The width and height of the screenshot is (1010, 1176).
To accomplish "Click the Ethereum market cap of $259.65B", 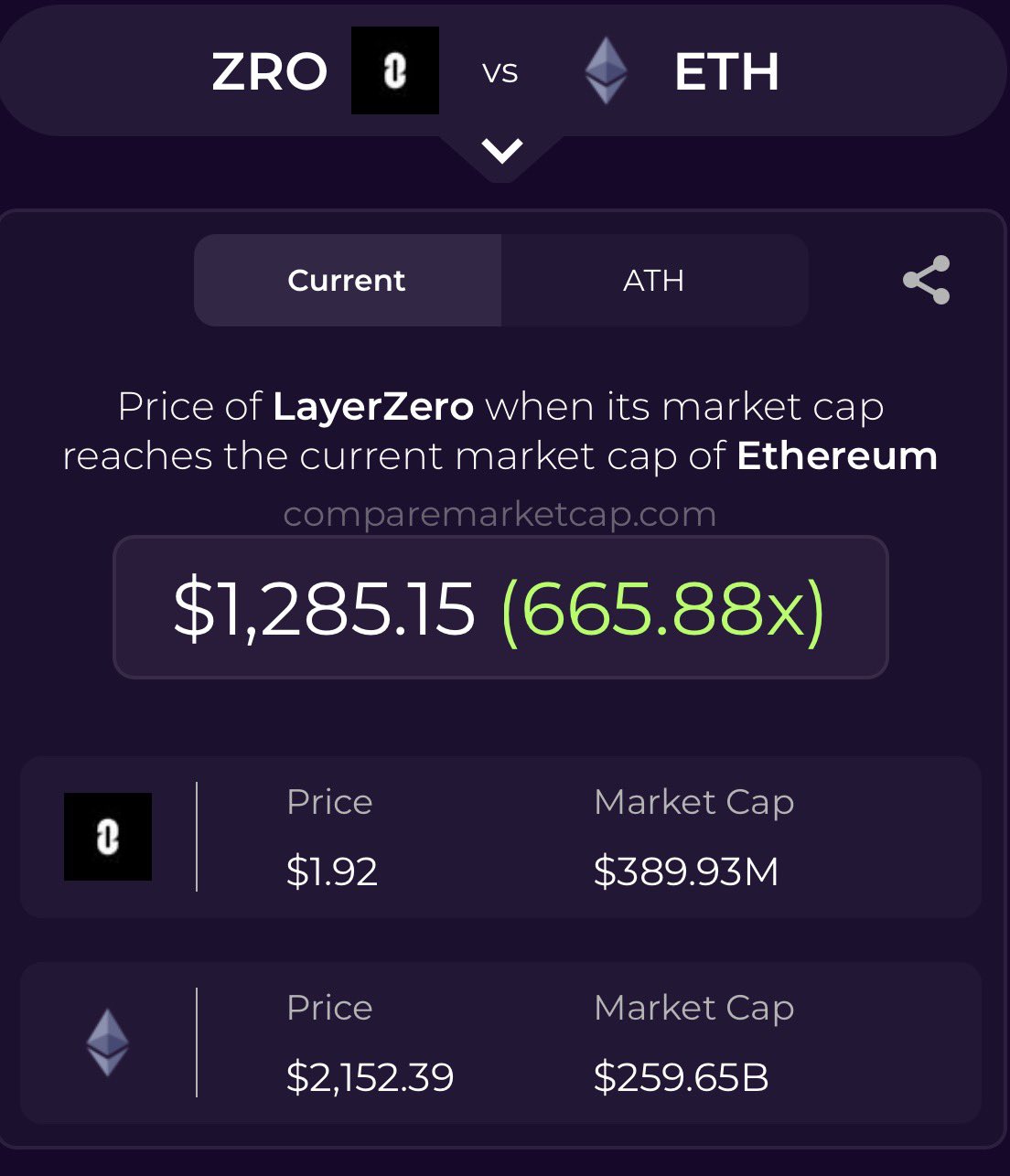I will (682, 1077).
